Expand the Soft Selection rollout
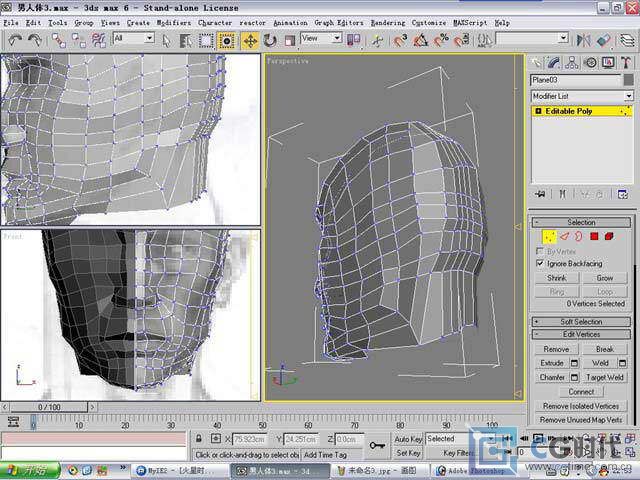Screen dimensions: 640x480 click(x=581, y=322)
